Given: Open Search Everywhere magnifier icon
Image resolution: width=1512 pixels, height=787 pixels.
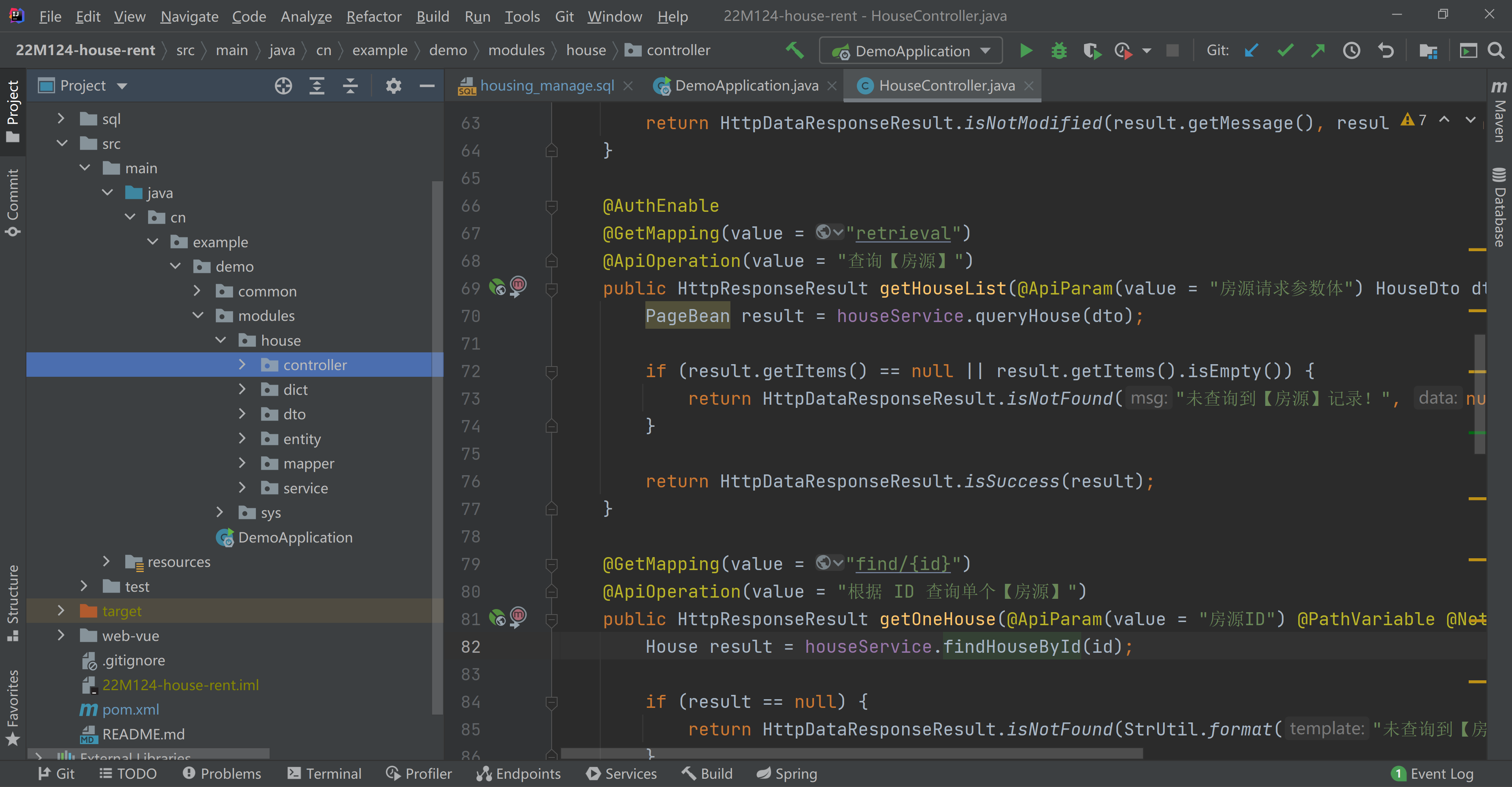Looking at the screenshot, I should coord(1496,50).
